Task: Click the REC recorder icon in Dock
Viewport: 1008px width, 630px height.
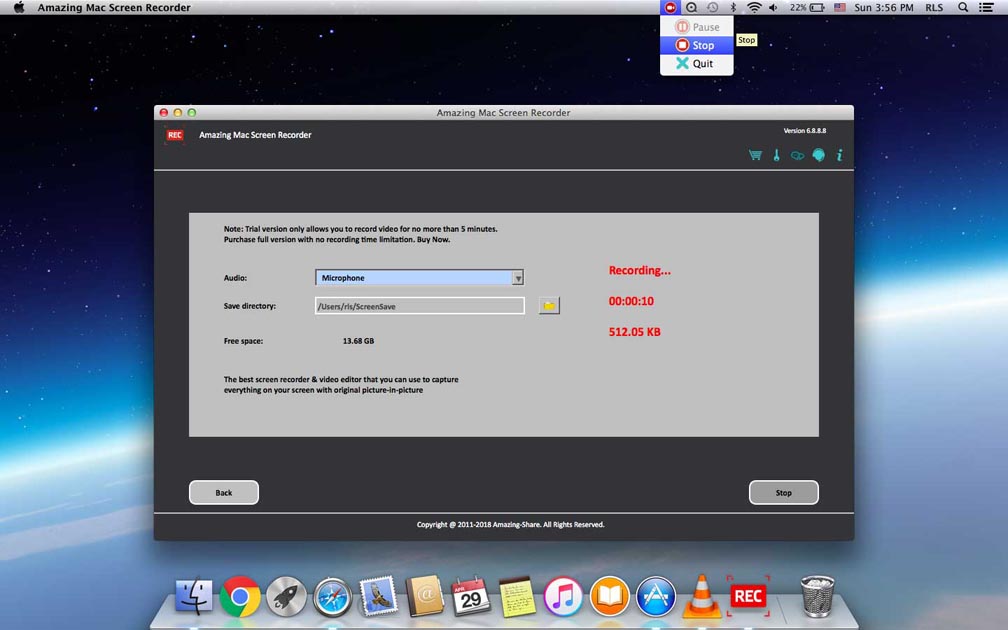Action: click(x=748, y=596)
